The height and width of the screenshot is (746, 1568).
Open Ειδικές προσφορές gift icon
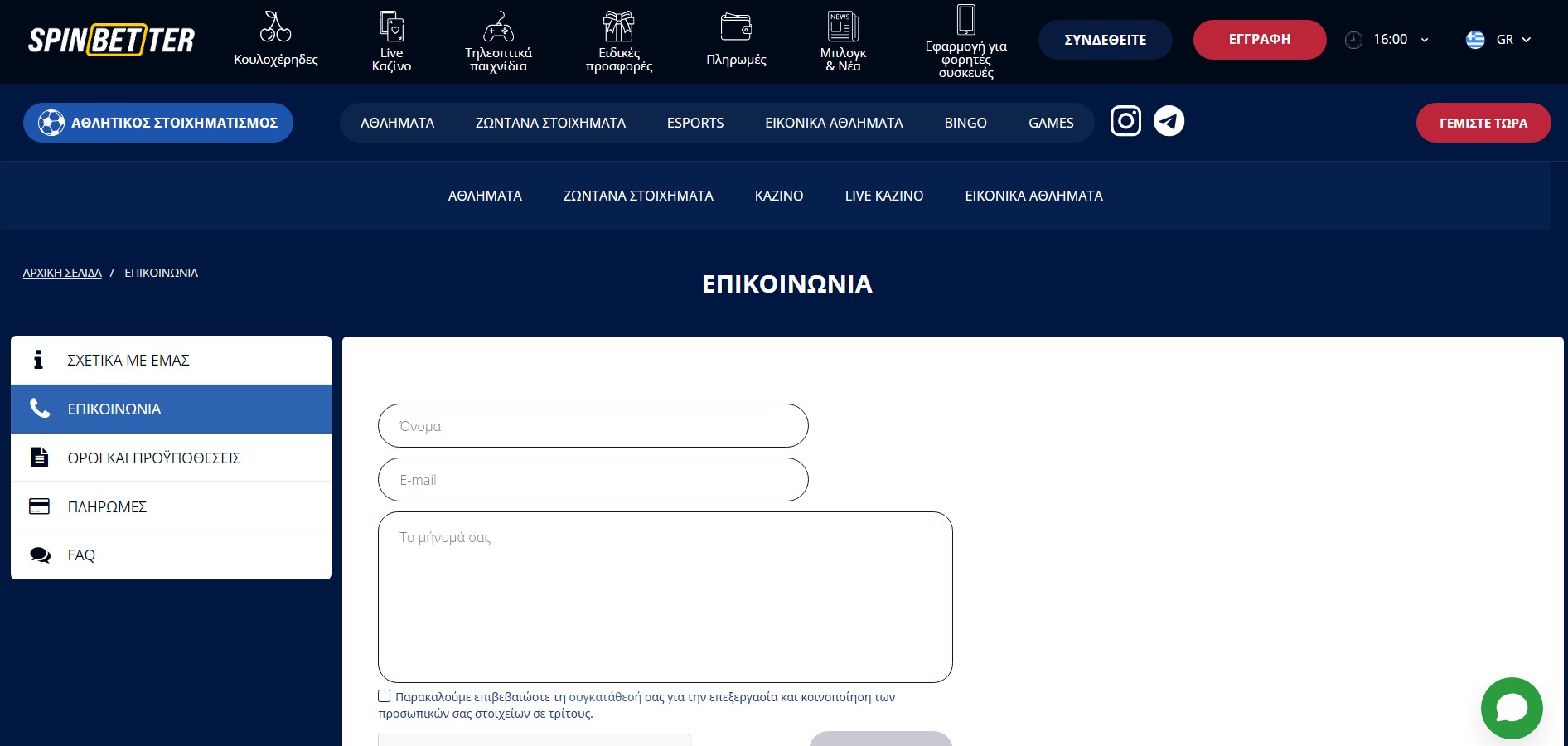click(x=618, y=25)
